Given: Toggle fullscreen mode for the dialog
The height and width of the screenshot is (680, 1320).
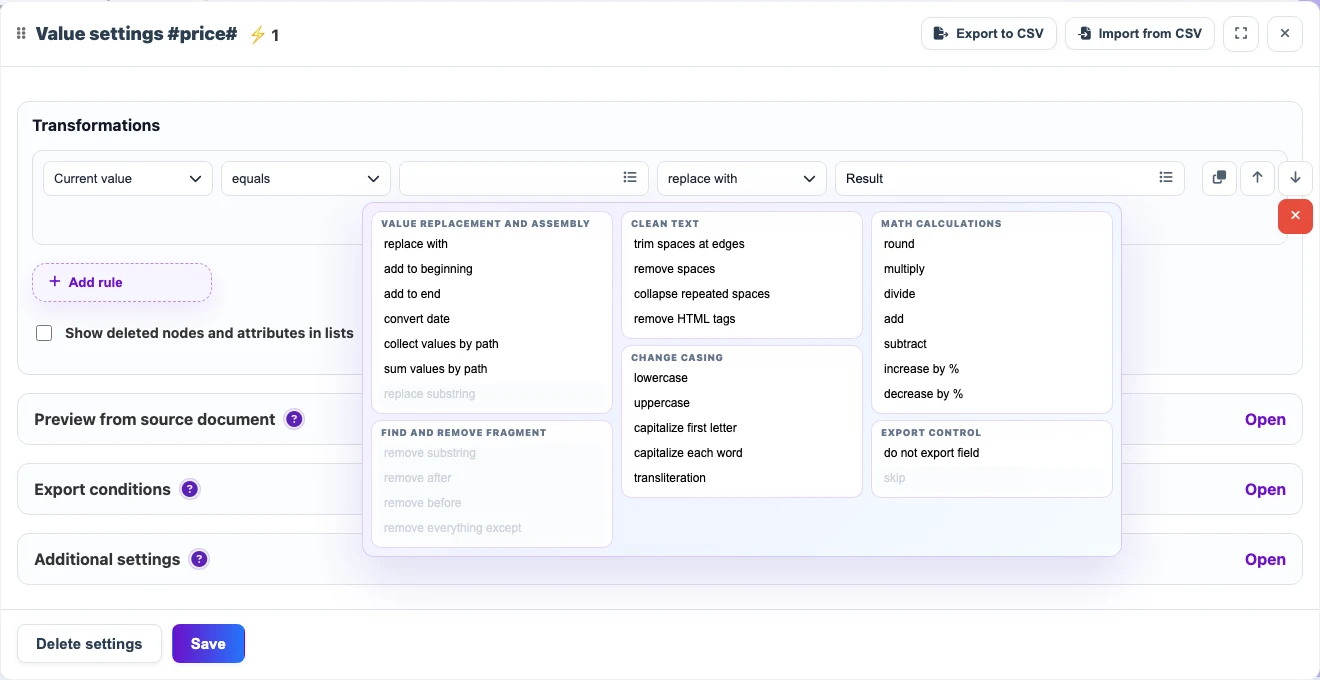Looking at the screenshot, I should [x=1241, y=34].
